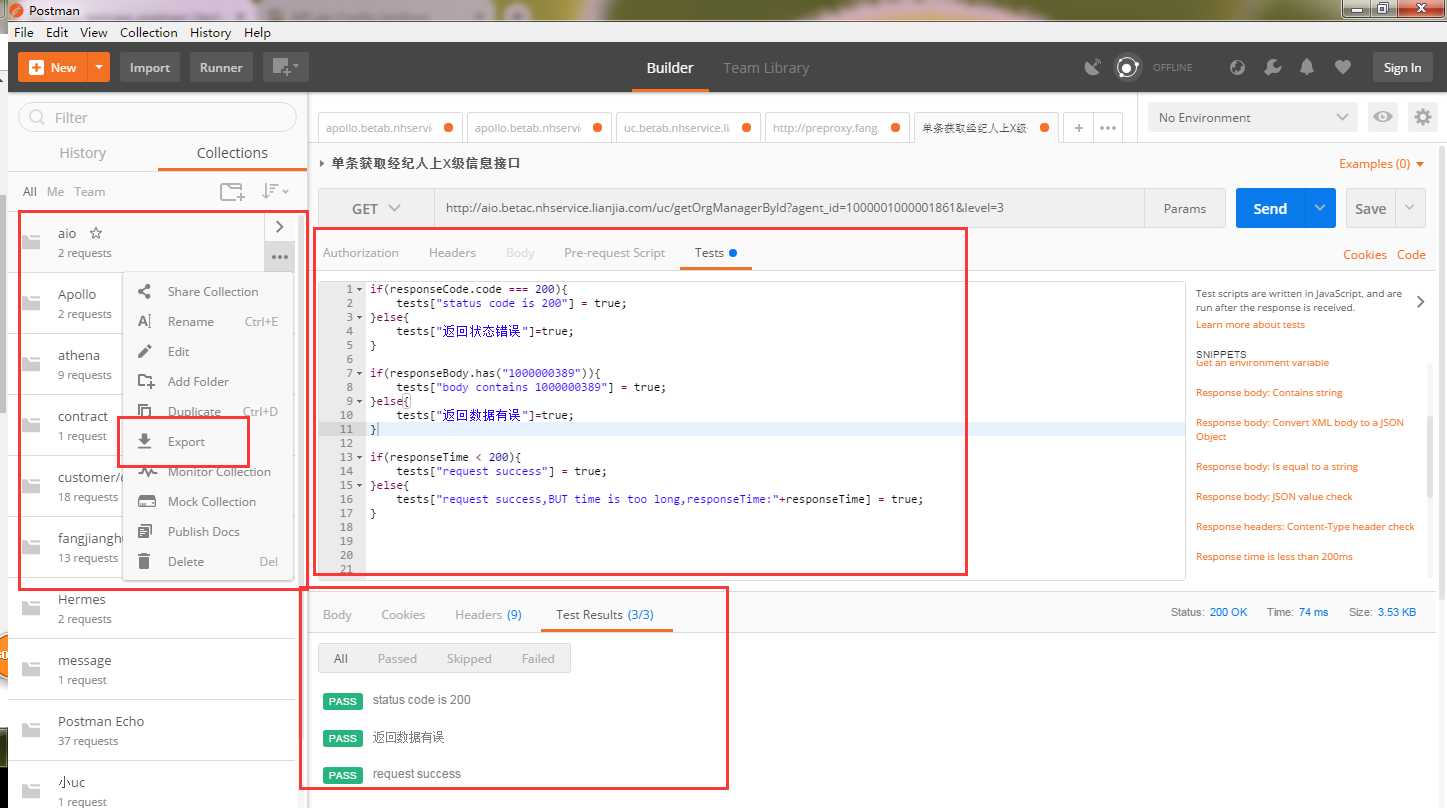The height and width of the screenshot is (808, 1447).
Task: Open the New button dropdown arrow
Action: [x=98, y=68]
